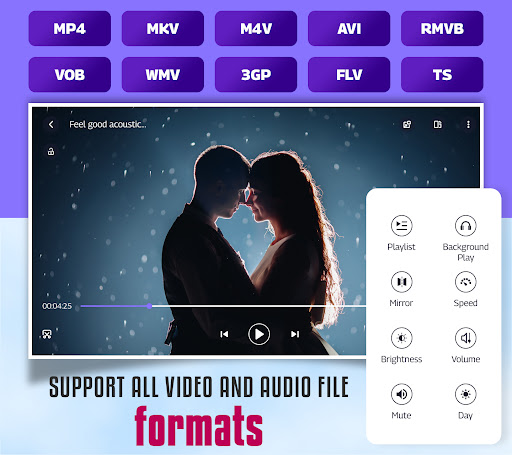Screen dimensions: 512x455
Task: Skip to the next track
Action: point(295,334)
